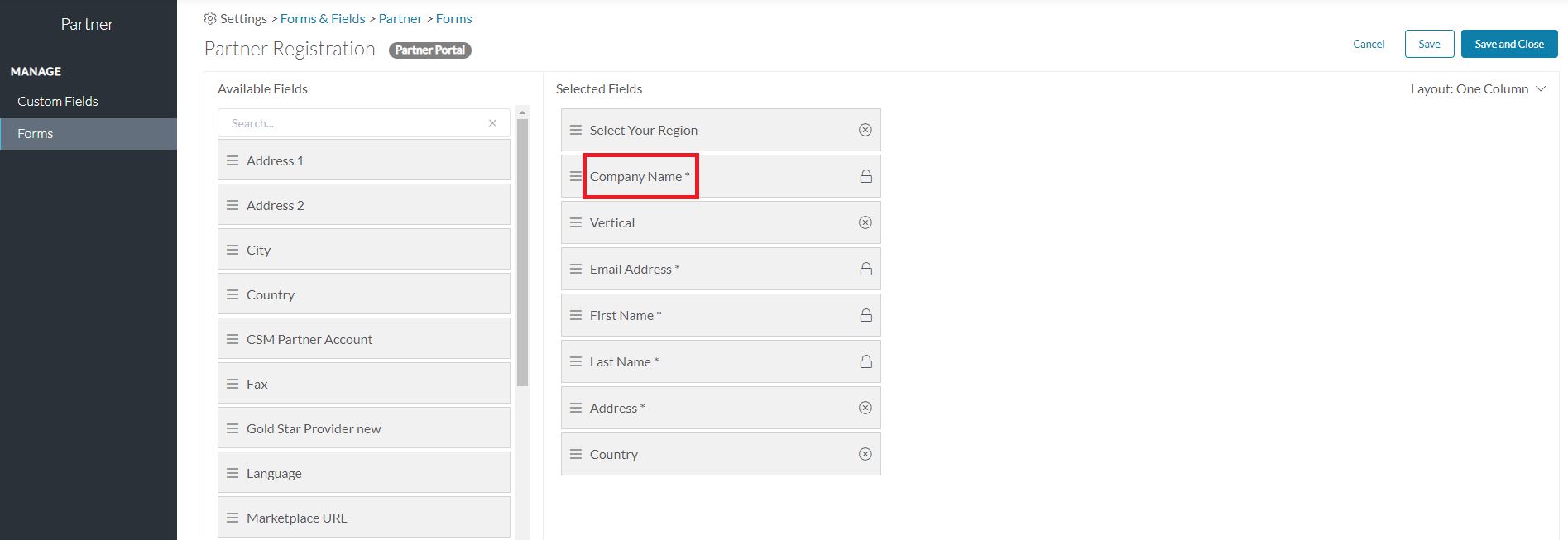Click the Partner Portal badge

click(429, 50)
